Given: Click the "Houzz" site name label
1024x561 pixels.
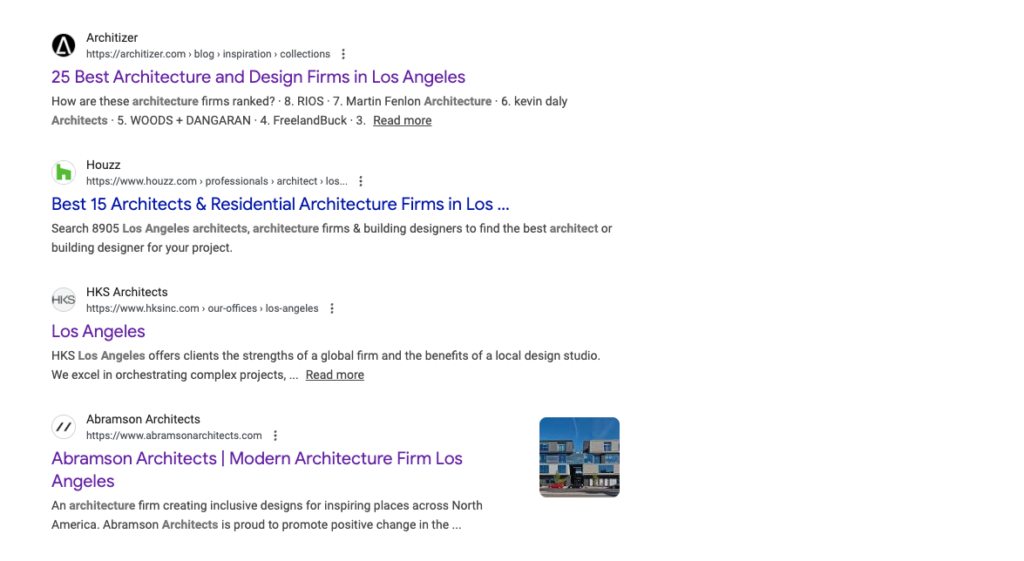Looking at the screenshot, I should 103,165.
